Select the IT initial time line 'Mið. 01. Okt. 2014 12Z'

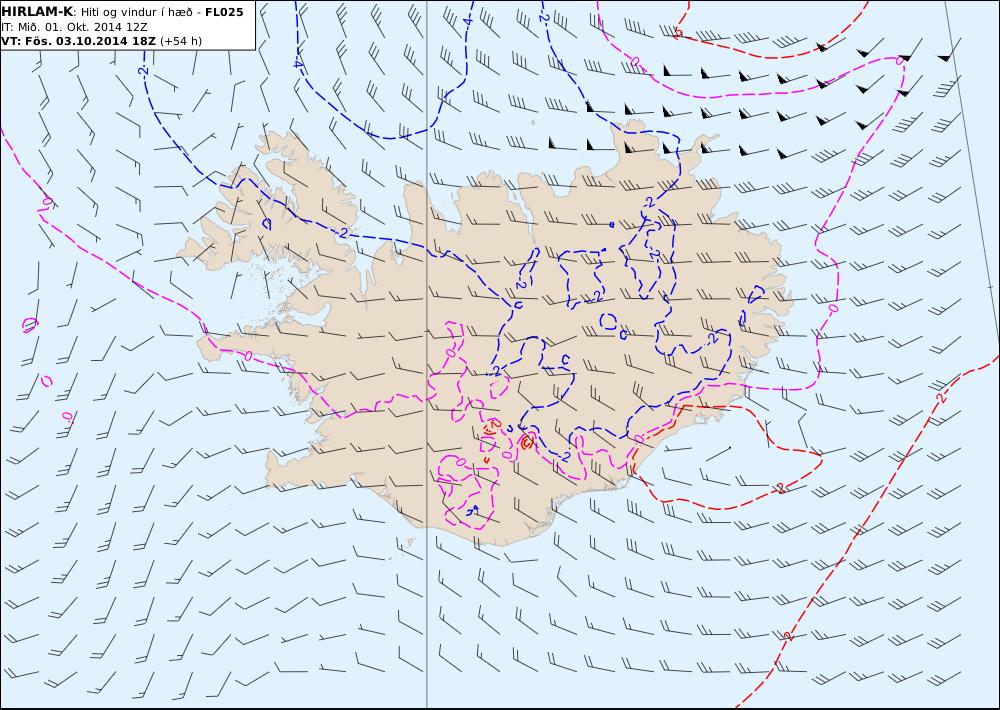(x=75, y=27)
